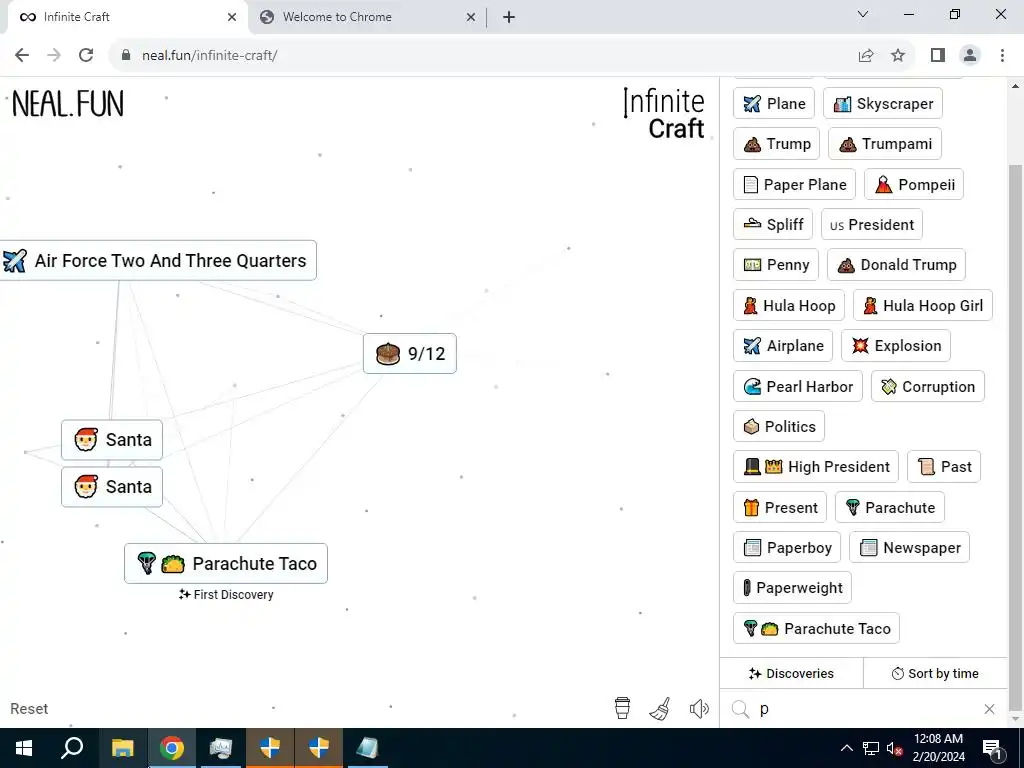The width and height of the screenshot is (1024, 768).
Task: Close the Welcome to Chrome tab
Action: click(x=471, y=17)
